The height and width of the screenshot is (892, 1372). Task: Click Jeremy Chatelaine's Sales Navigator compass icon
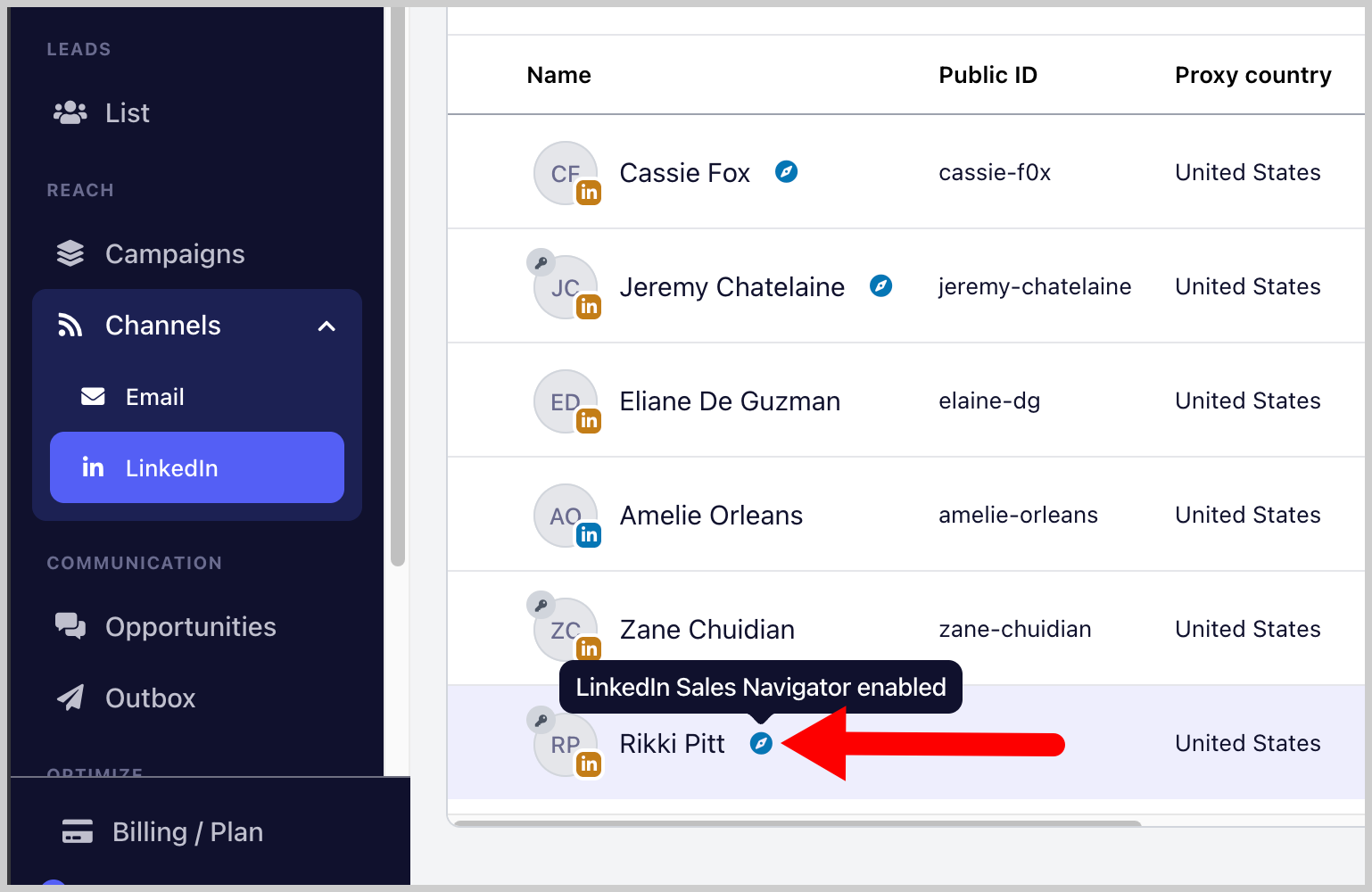880,285
